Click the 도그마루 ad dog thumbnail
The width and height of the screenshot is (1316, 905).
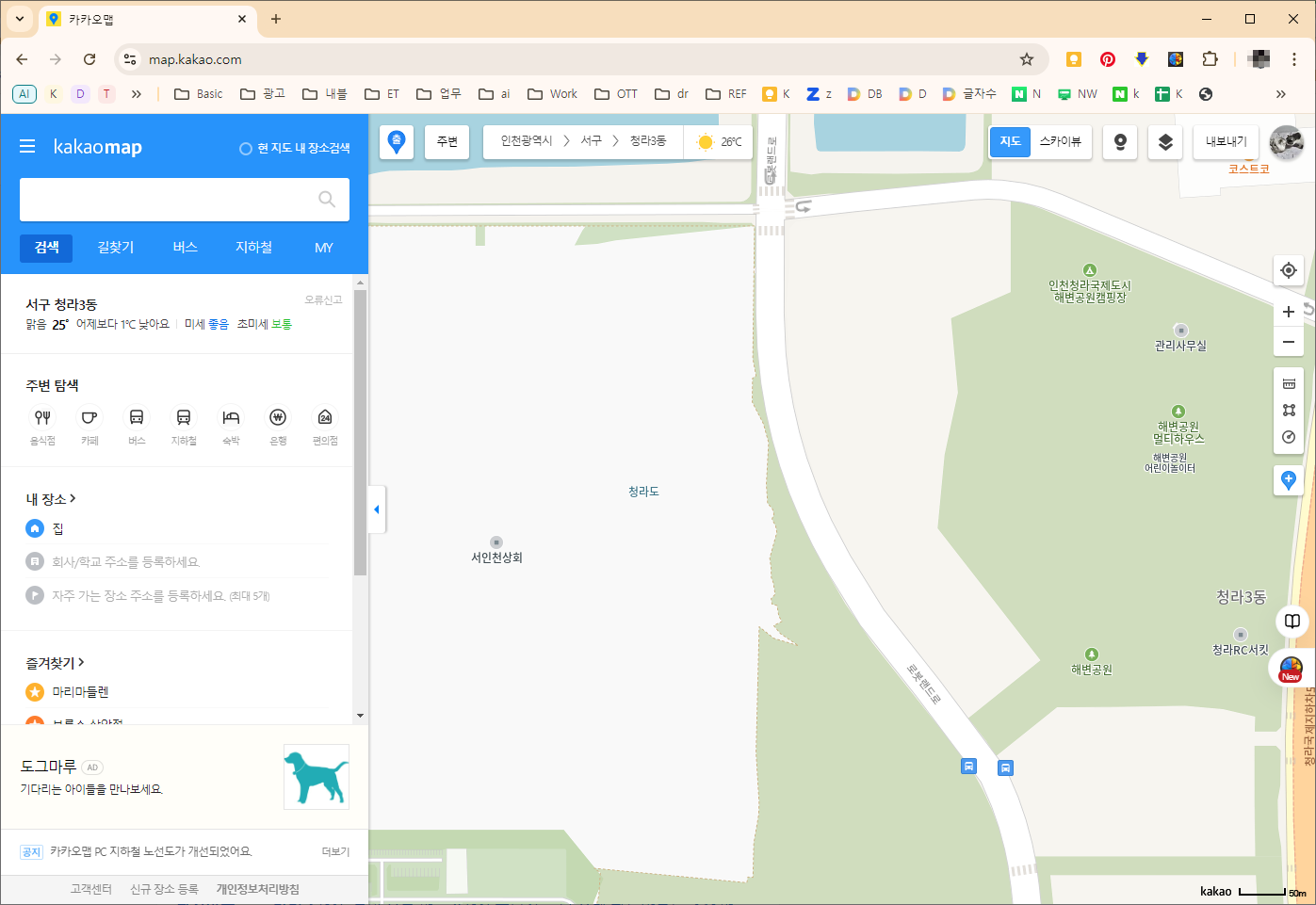[x=317, y=777]
